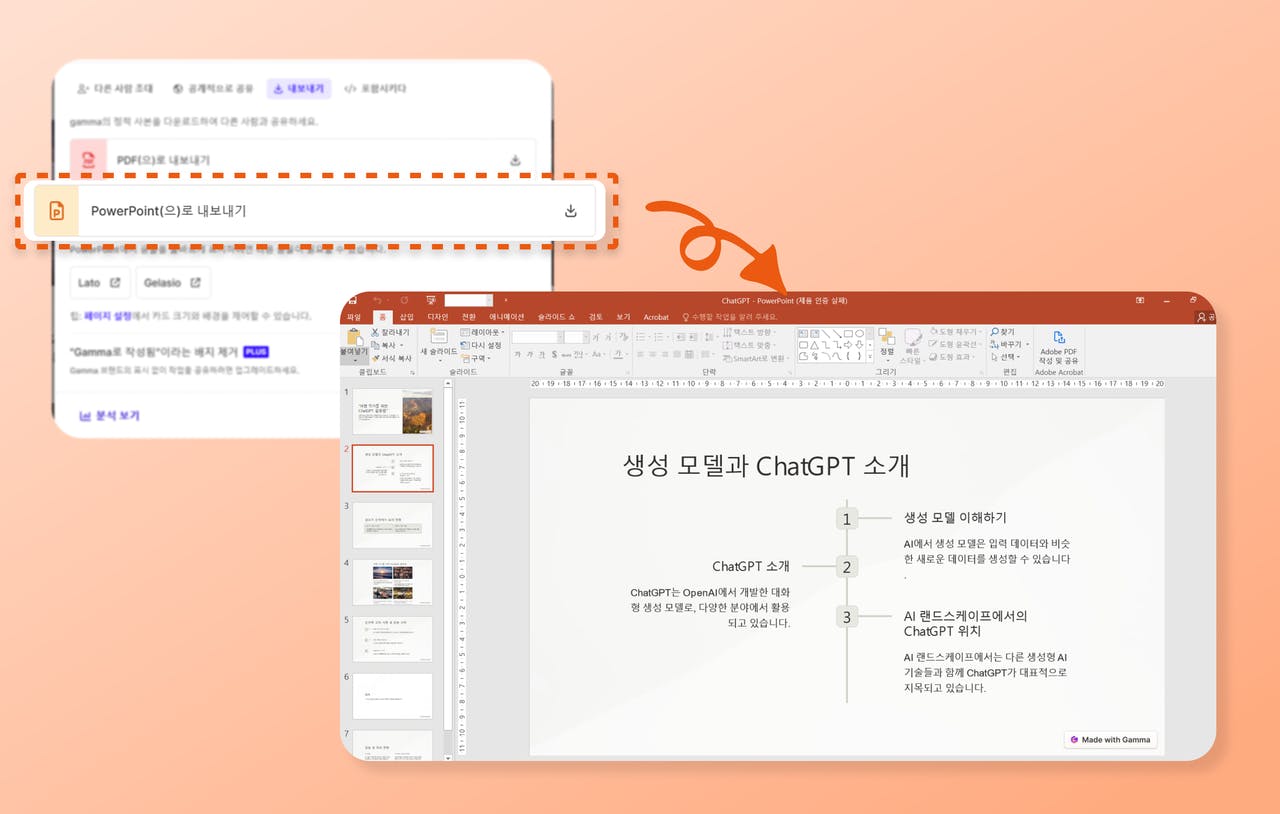Click the ribbon display options icon in title bar
This screenshot has height=814, width=1280.
1140,300
